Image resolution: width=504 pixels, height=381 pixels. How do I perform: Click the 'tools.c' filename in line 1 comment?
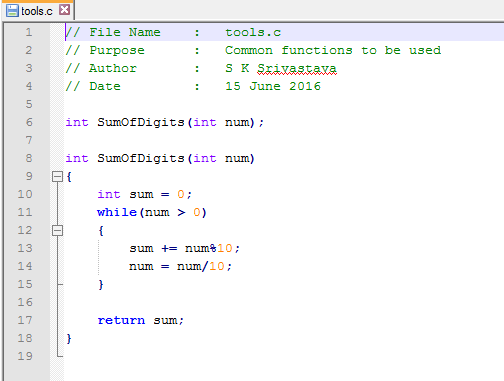tap(253, 32)
